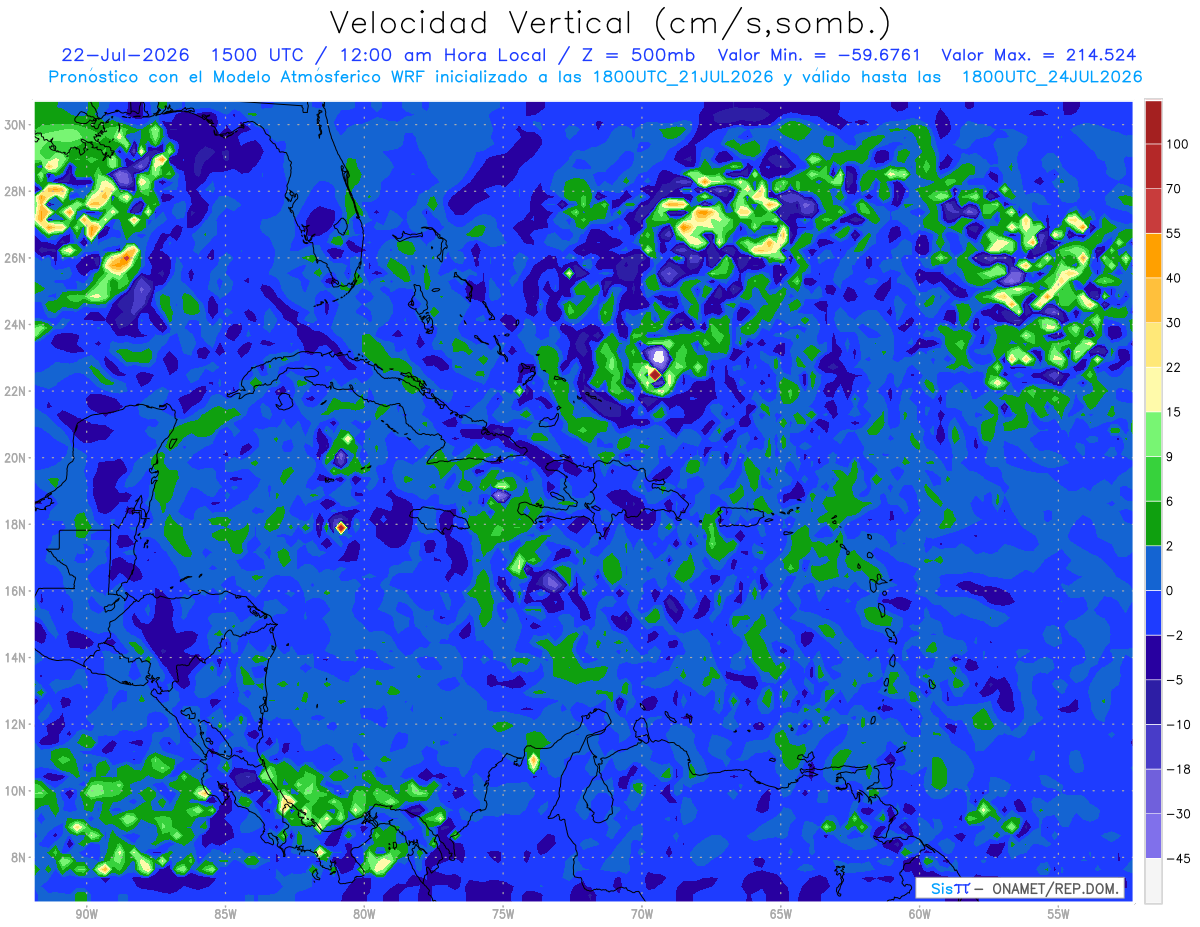Click the dark green swatch between 6 and 2
This screenshot has width=1200, height=927.
point(1153,524)
